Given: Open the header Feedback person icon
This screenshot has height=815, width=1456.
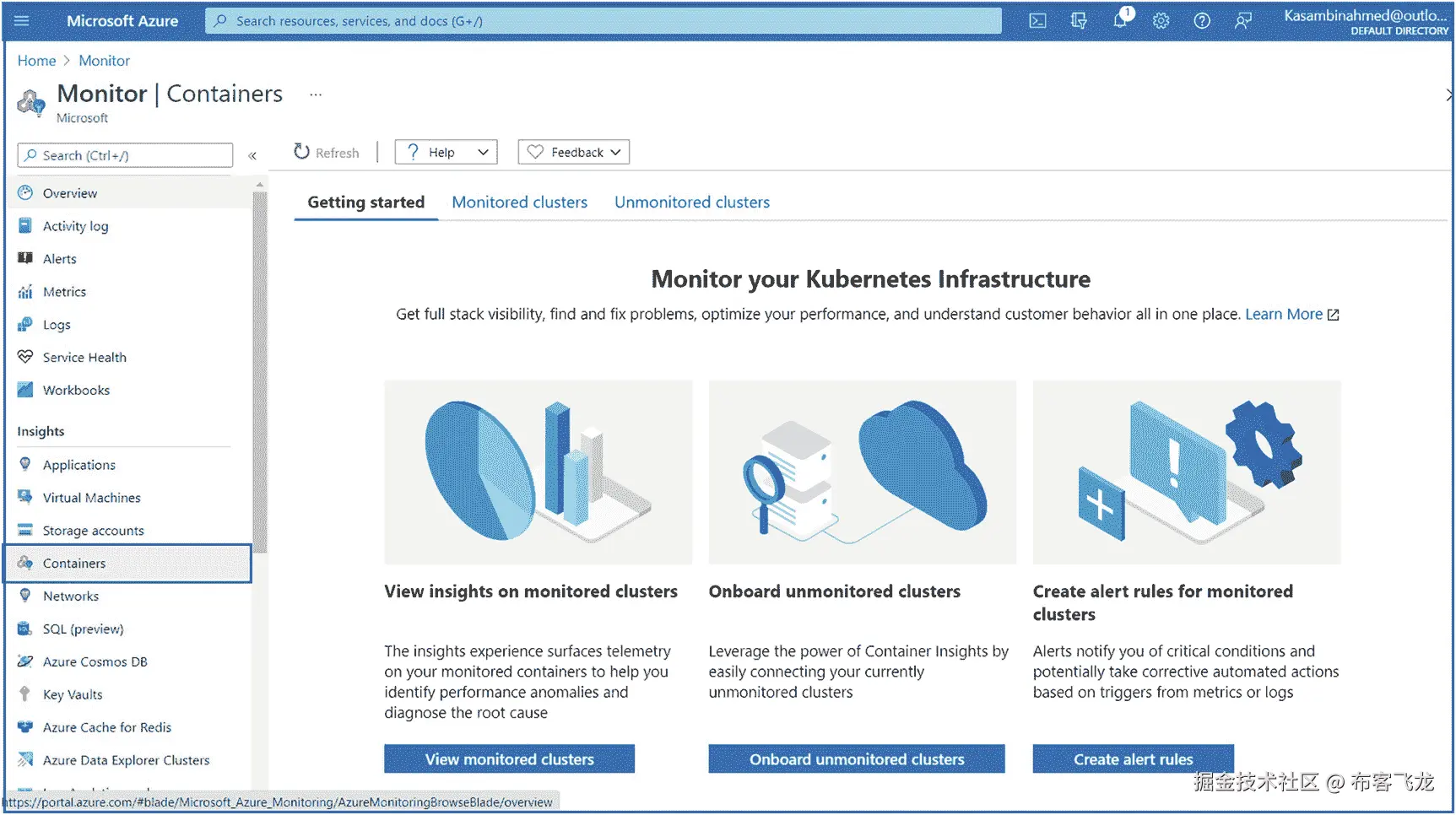Looking at the screenshot, I should (1243, 20).
